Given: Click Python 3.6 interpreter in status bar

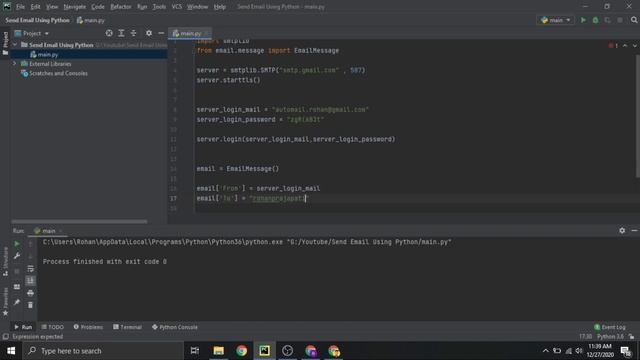Looking at the screenshot, I should (611, 337).
